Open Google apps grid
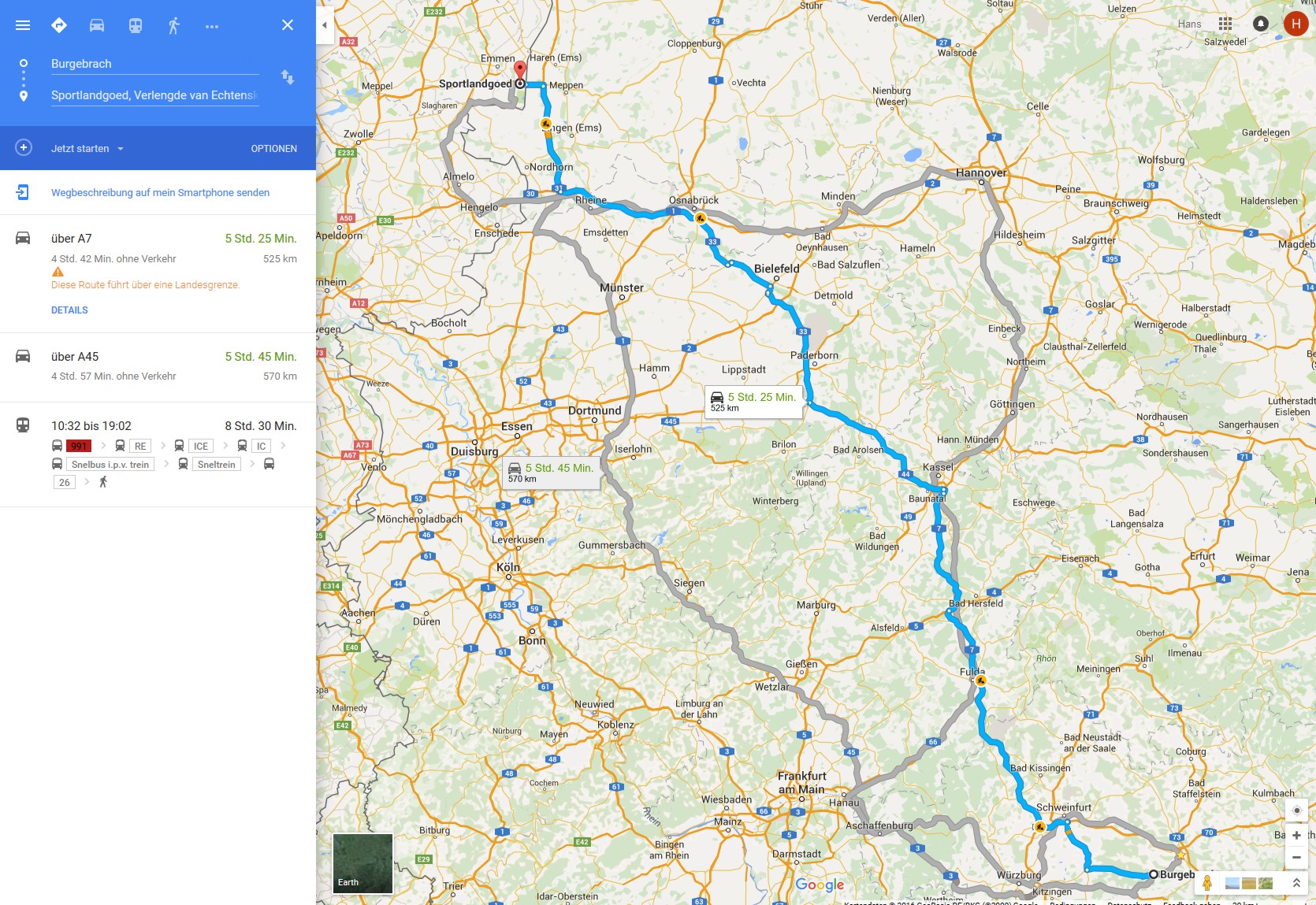Image resolution: width=1316 pixels, height=905 pixels. 1225,24
